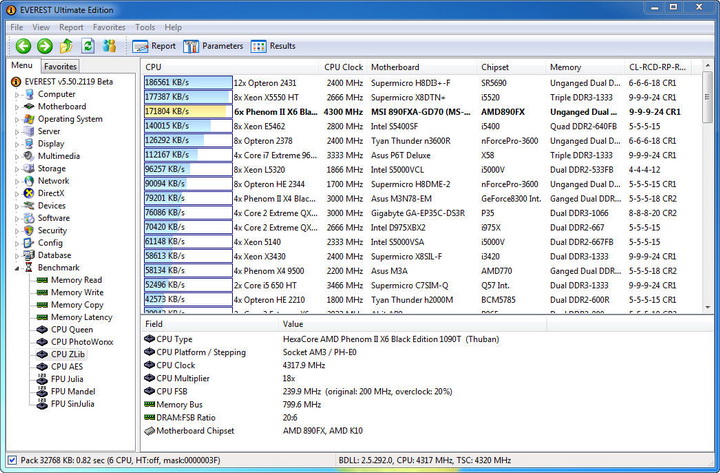Click the users icon in toolbar
The height and width of the screenshot is (473, 720).
pos(109,46)
